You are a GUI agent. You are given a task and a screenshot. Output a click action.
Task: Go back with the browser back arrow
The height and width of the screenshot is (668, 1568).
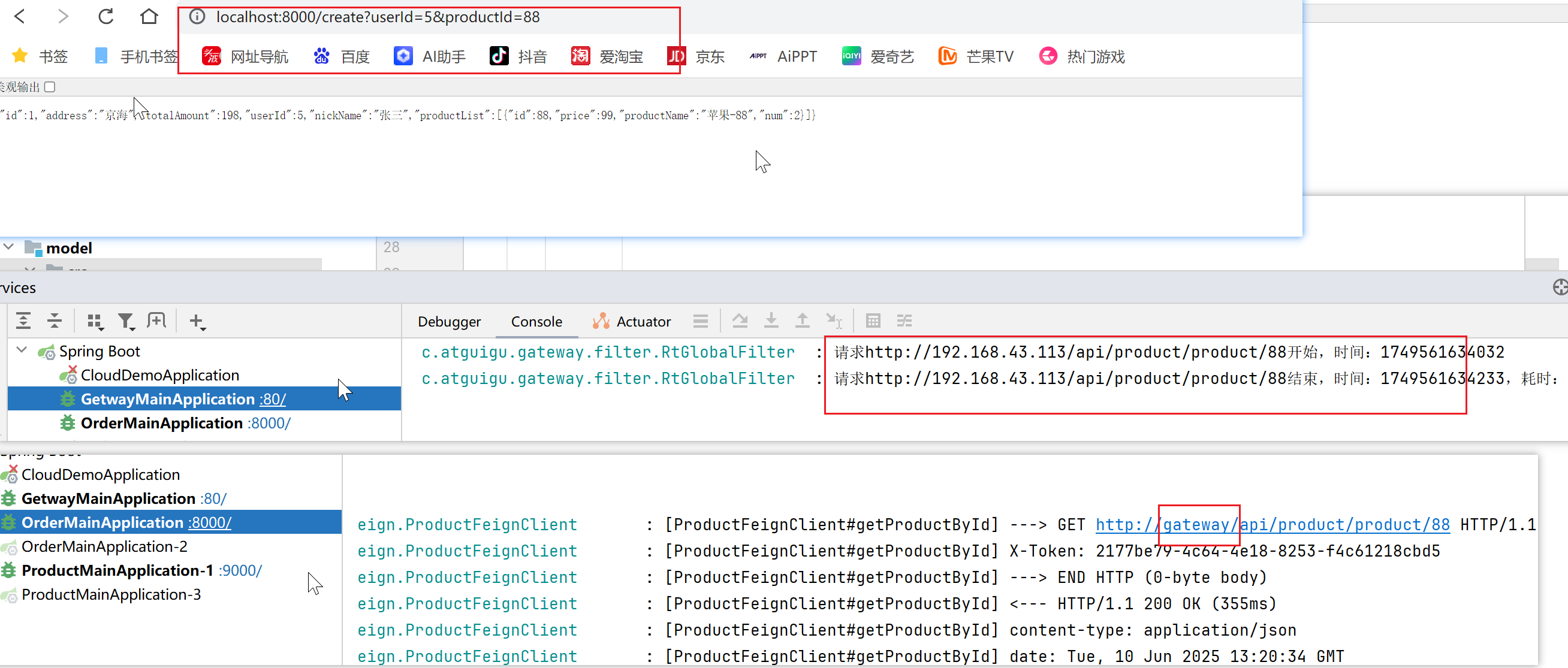tap(19, 16)
